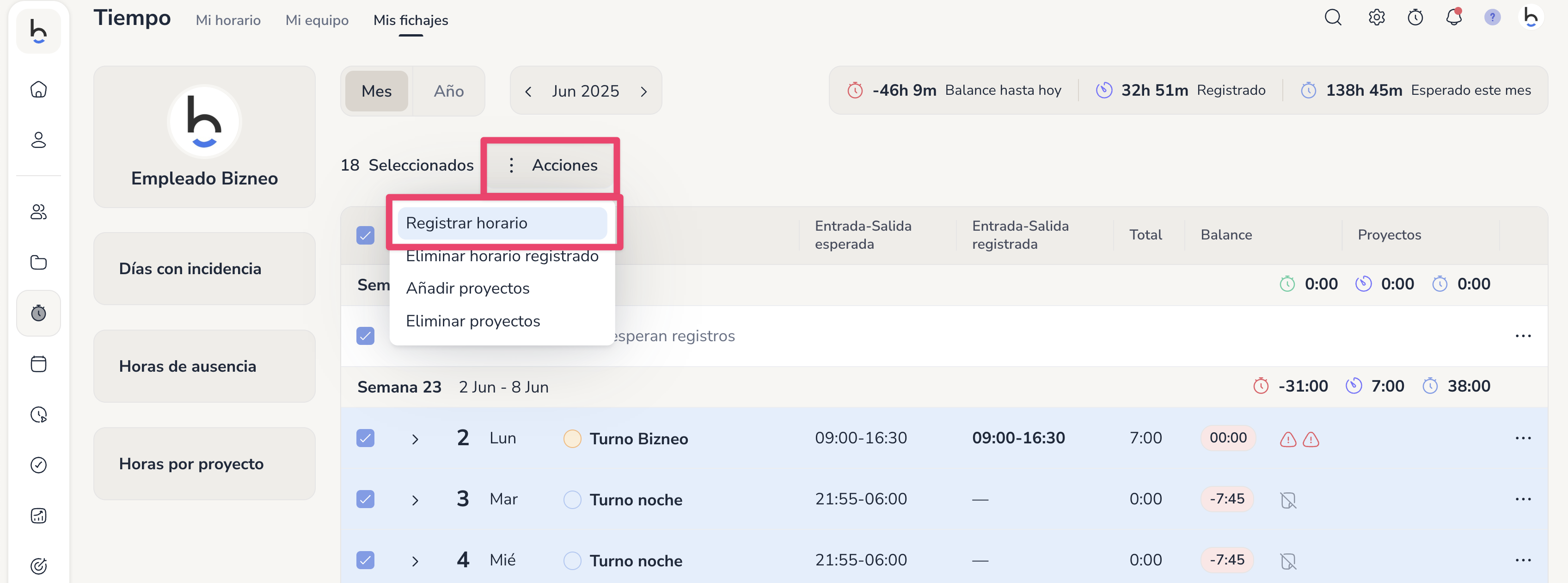Open the search magnifier icon
This screenshot has height=583, width=1568.
click(1332, 18)
